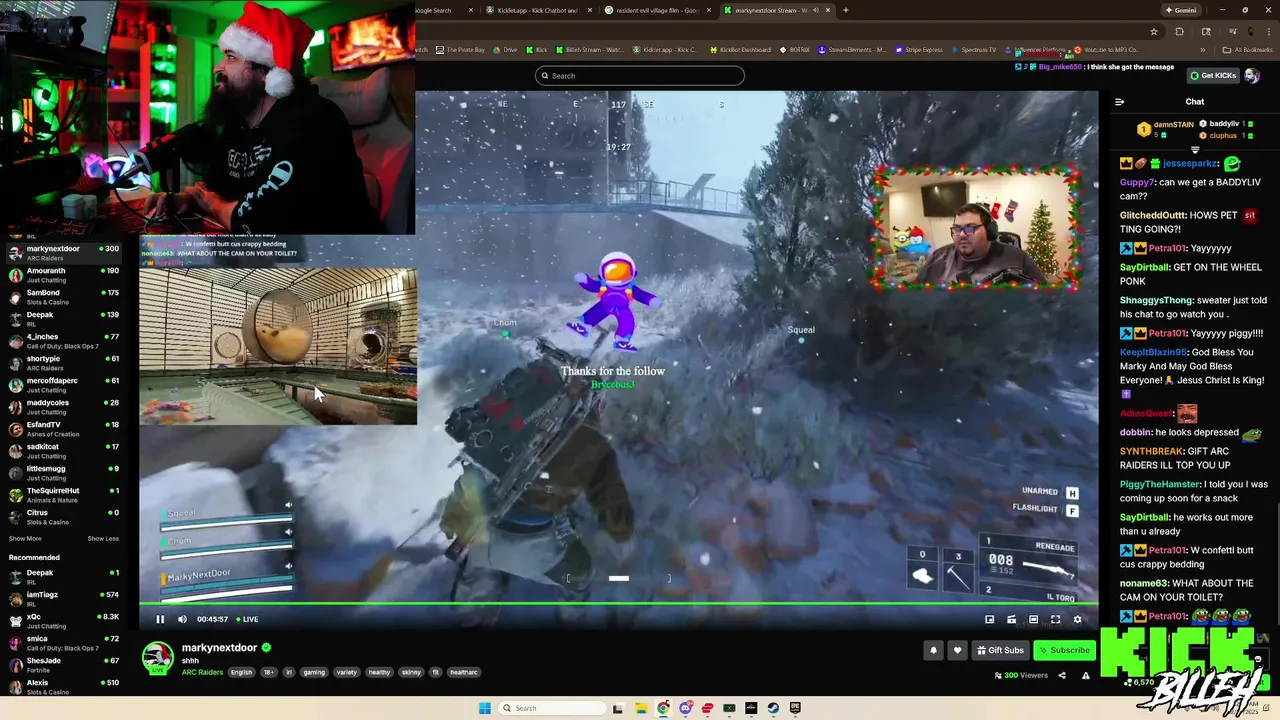1280x720 pixels.
Task: Open recommended channel smica
Action: pyautogui.click(x=64, y=643)
